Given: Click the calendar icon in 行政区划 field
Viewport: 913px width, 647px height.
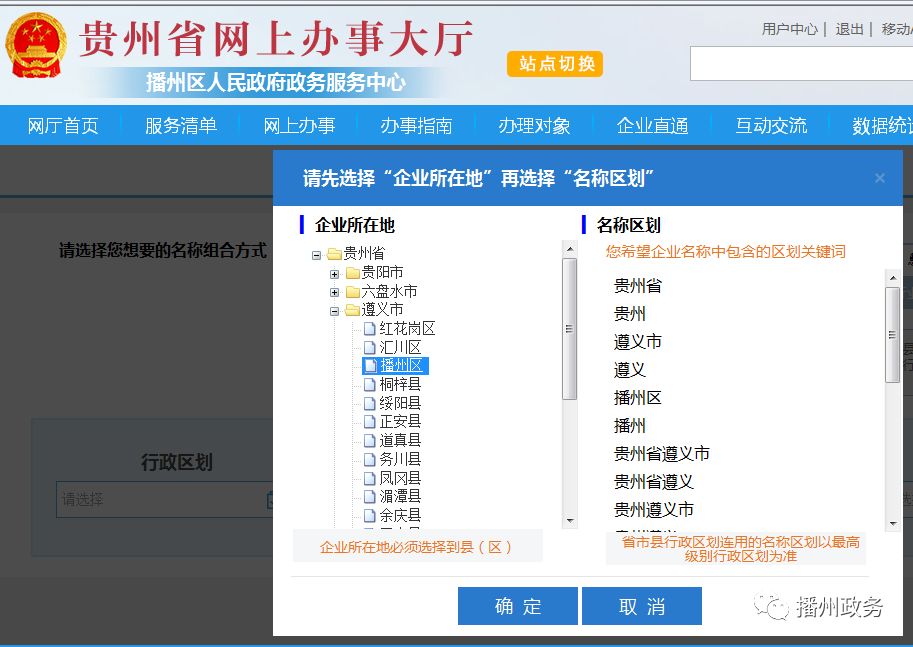Looking at the screenshot, I should [270, 500].
